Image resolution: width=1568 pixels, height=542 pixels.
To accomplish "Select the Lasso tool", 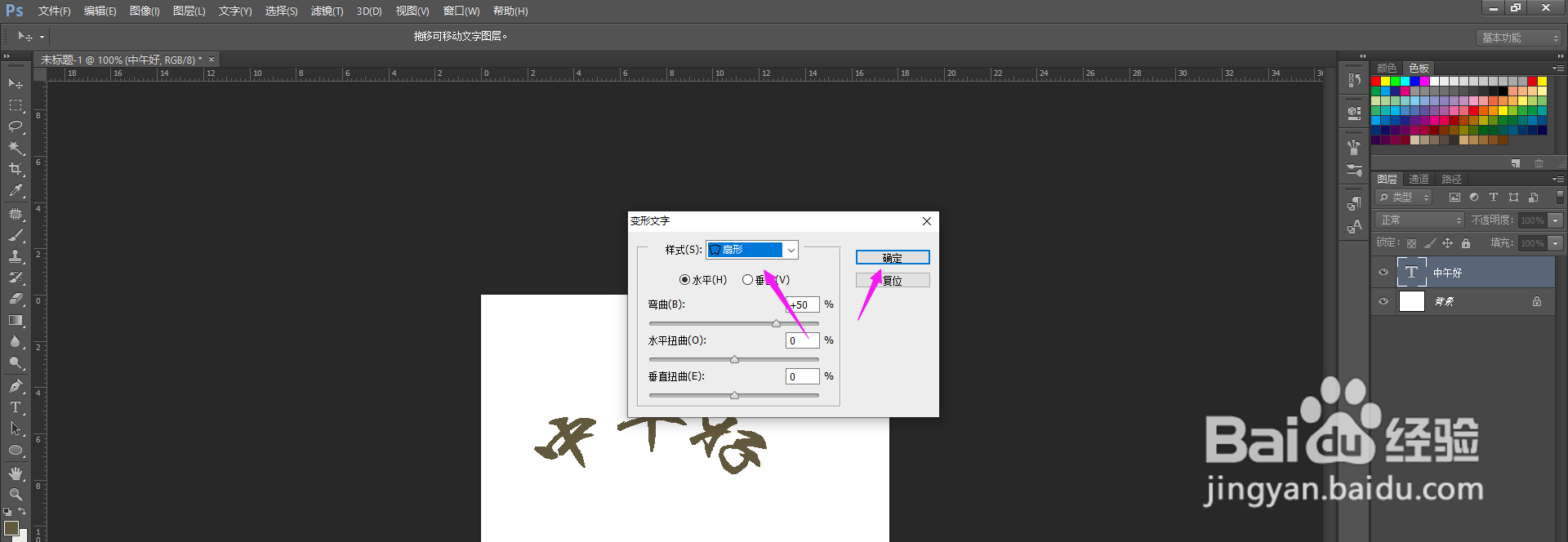I will tap(16, 127).
